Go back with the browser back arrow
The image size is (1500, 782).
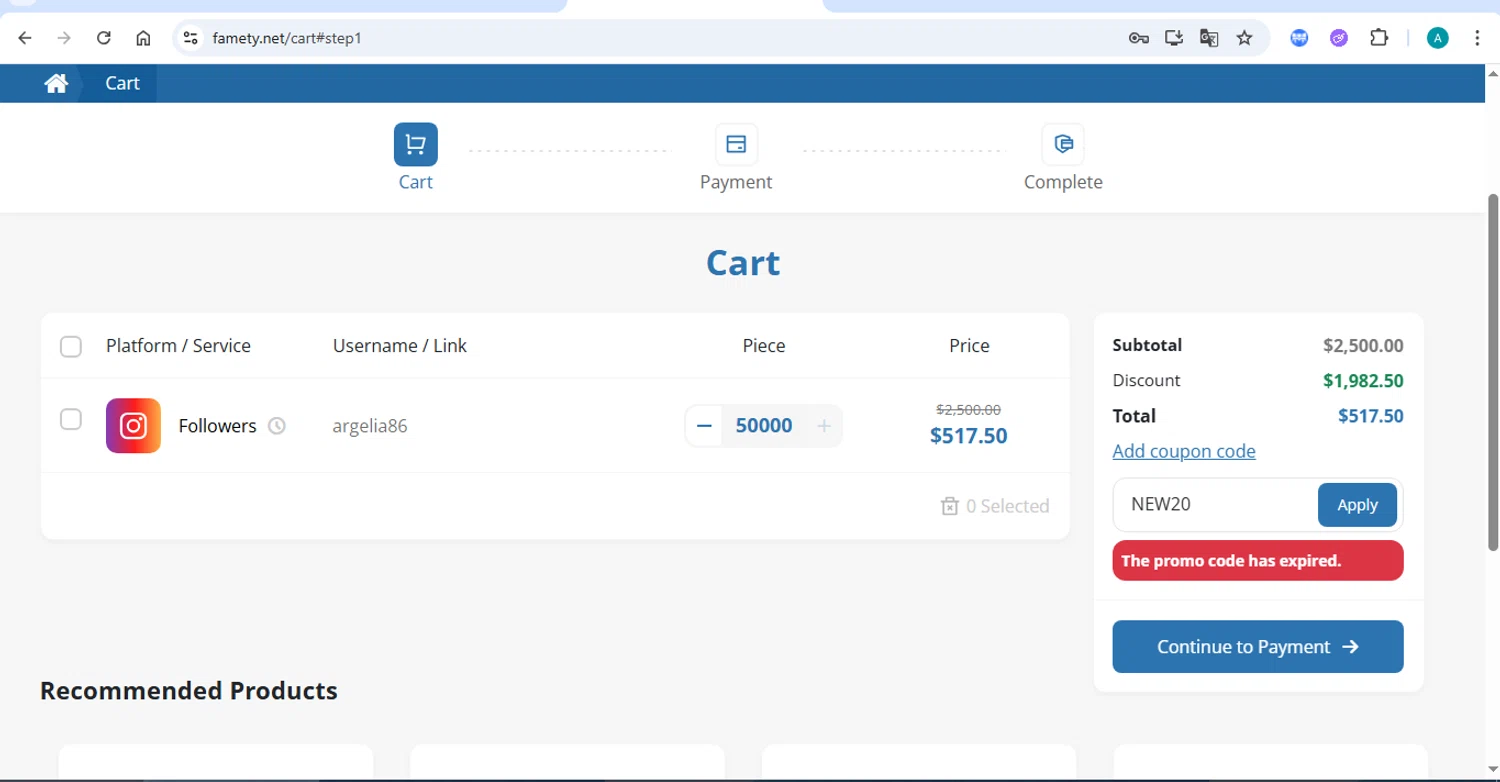(x=25, y=38)
